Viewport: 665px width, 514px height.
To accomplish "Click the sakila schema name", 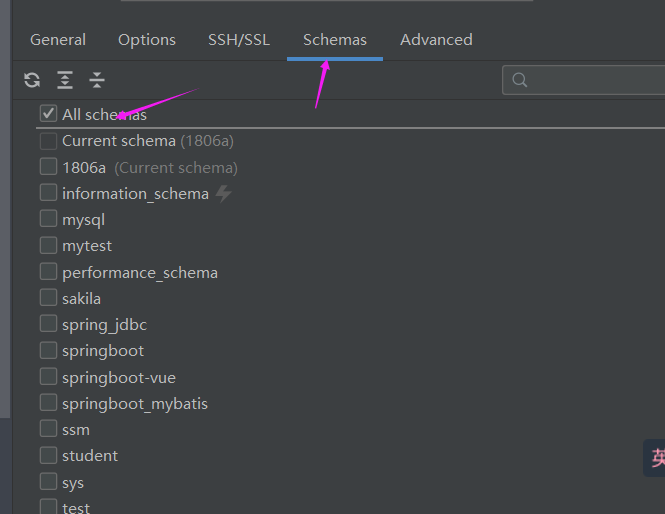I will 81,299.
